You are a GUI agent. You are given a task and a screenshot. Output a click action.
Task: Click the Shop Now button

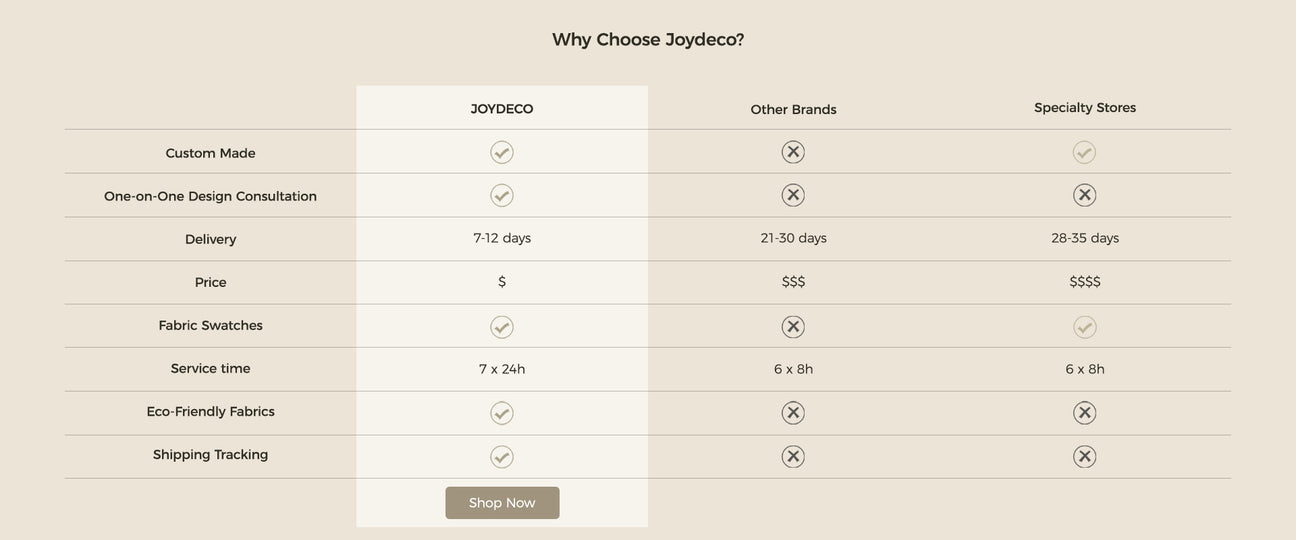coord(502,503)
